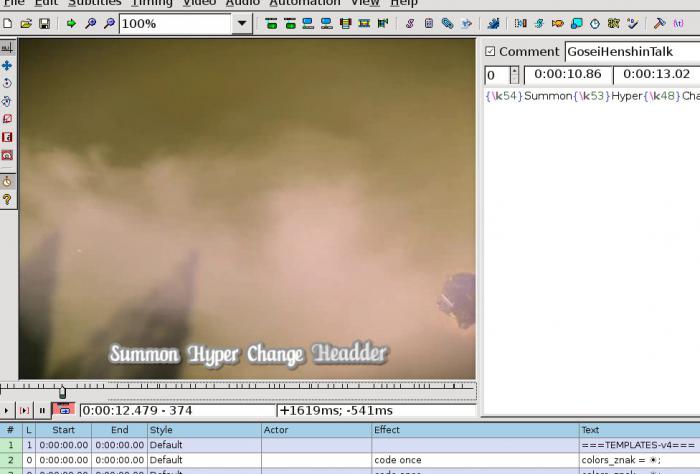Open the Audio menu
The height and width of the screenshot is (474, 700).
click(x=242, y=3)
